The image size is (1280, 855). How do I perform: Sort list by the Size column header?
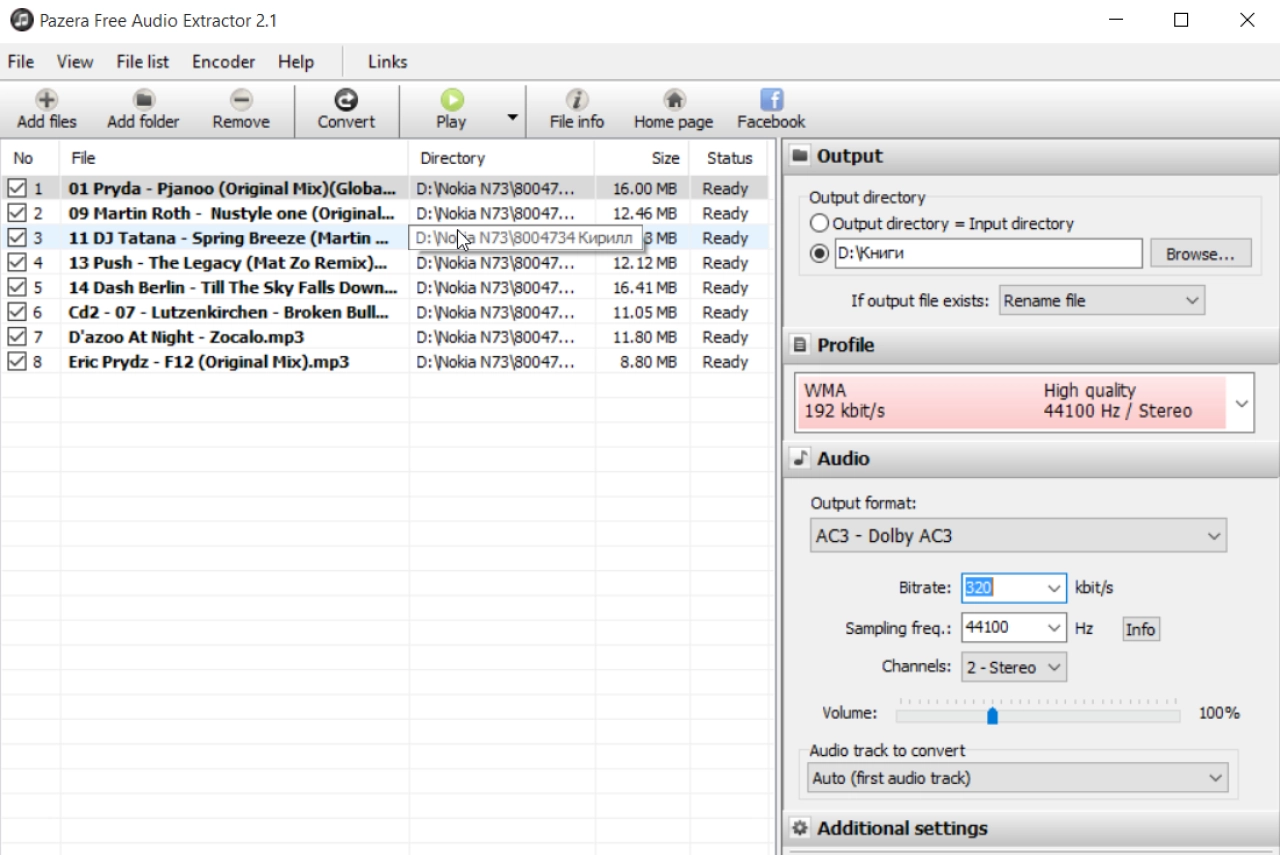click(x=642, y=158)
